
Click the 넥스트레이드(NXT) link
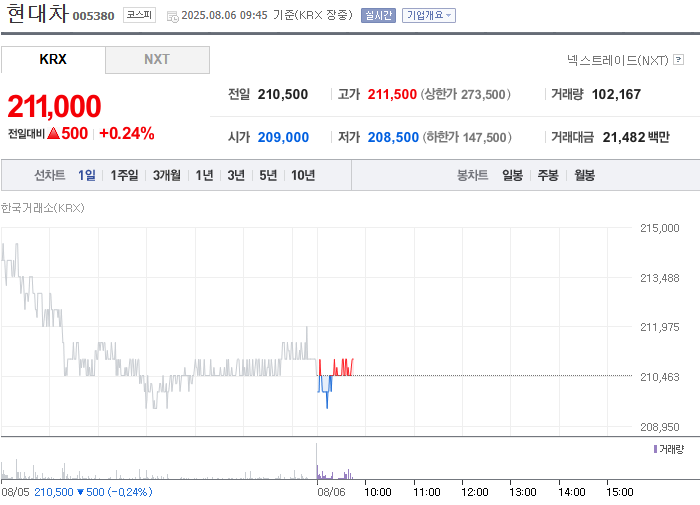pyautogui.click(x=617, y=60)
